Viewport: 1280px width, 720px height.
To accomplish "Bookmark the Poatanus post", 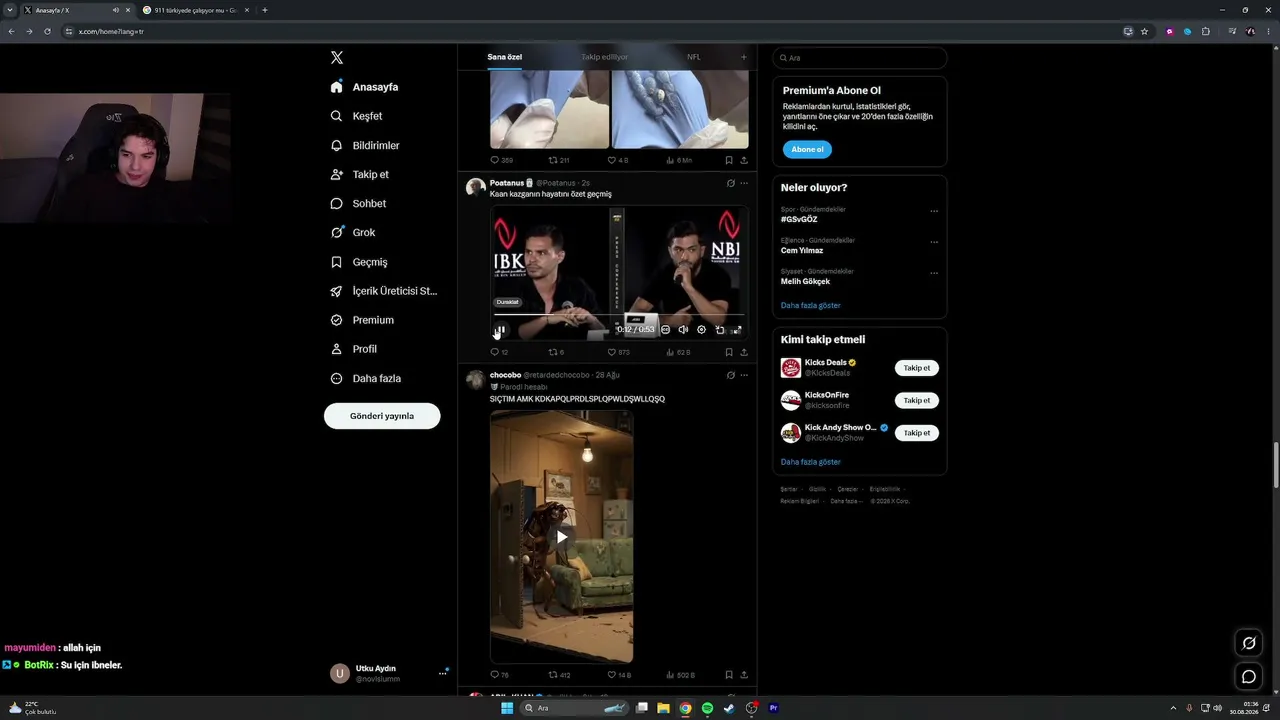I will pyautogui.click(x=729, y=352).
